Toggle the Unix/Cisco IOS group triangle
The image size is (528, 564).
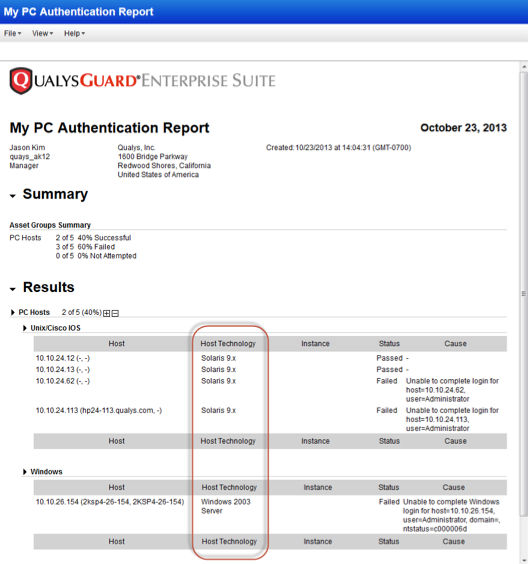point(25,328)
